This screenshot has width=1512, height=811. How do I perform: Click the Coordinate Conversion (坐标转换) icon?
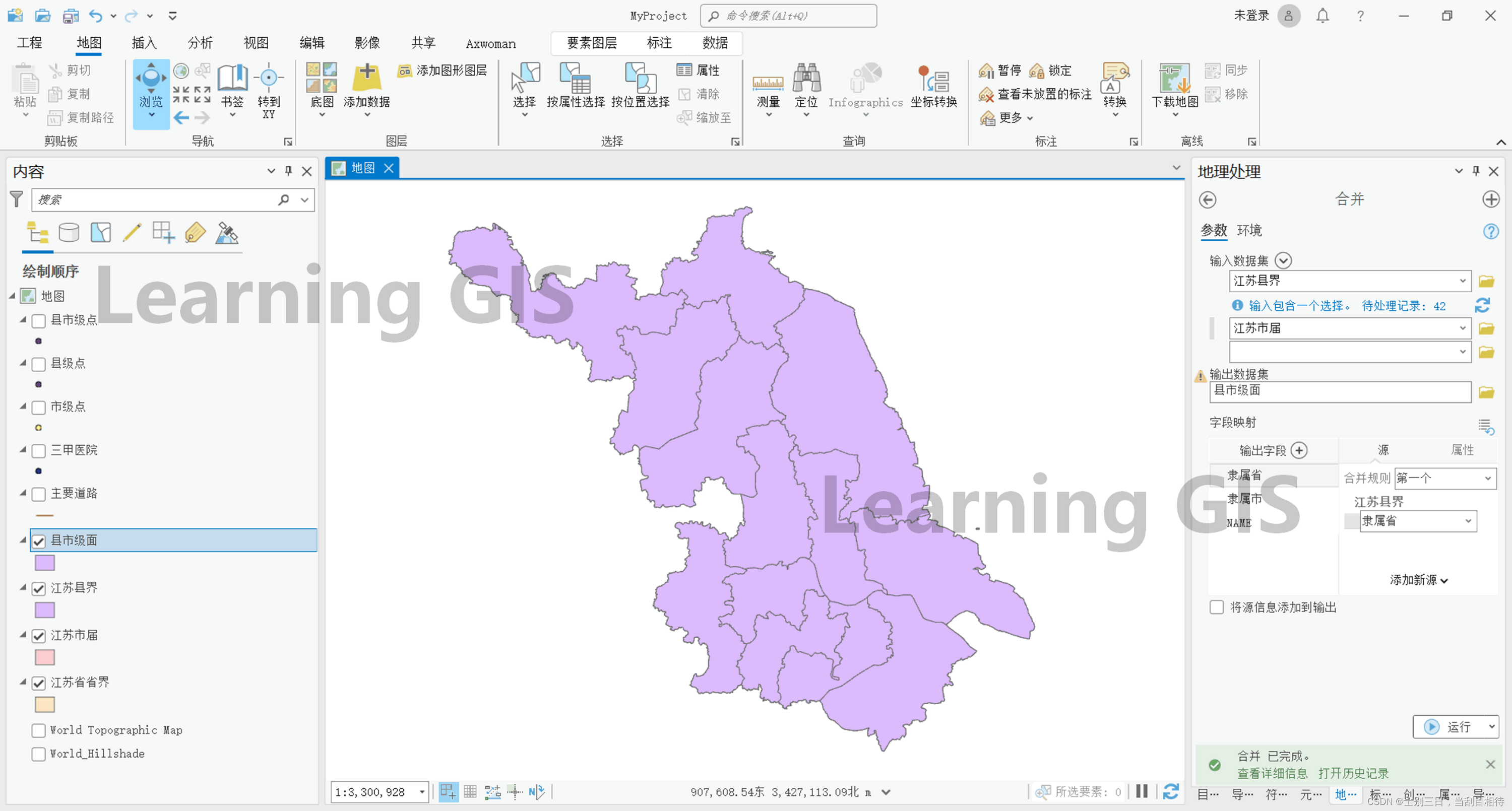(933, 81)
